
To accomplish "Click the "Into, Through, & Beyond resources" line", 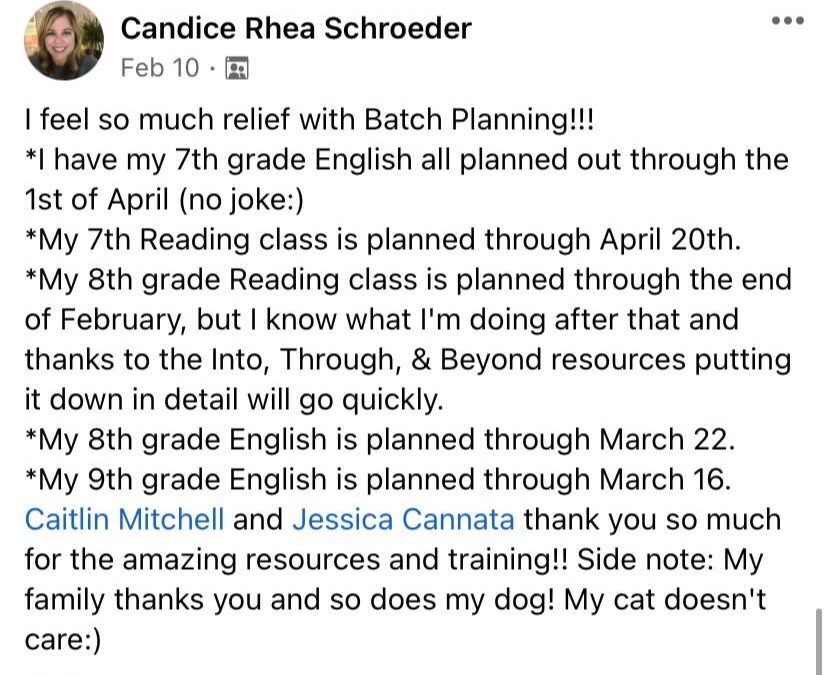I will coord(407,359).
